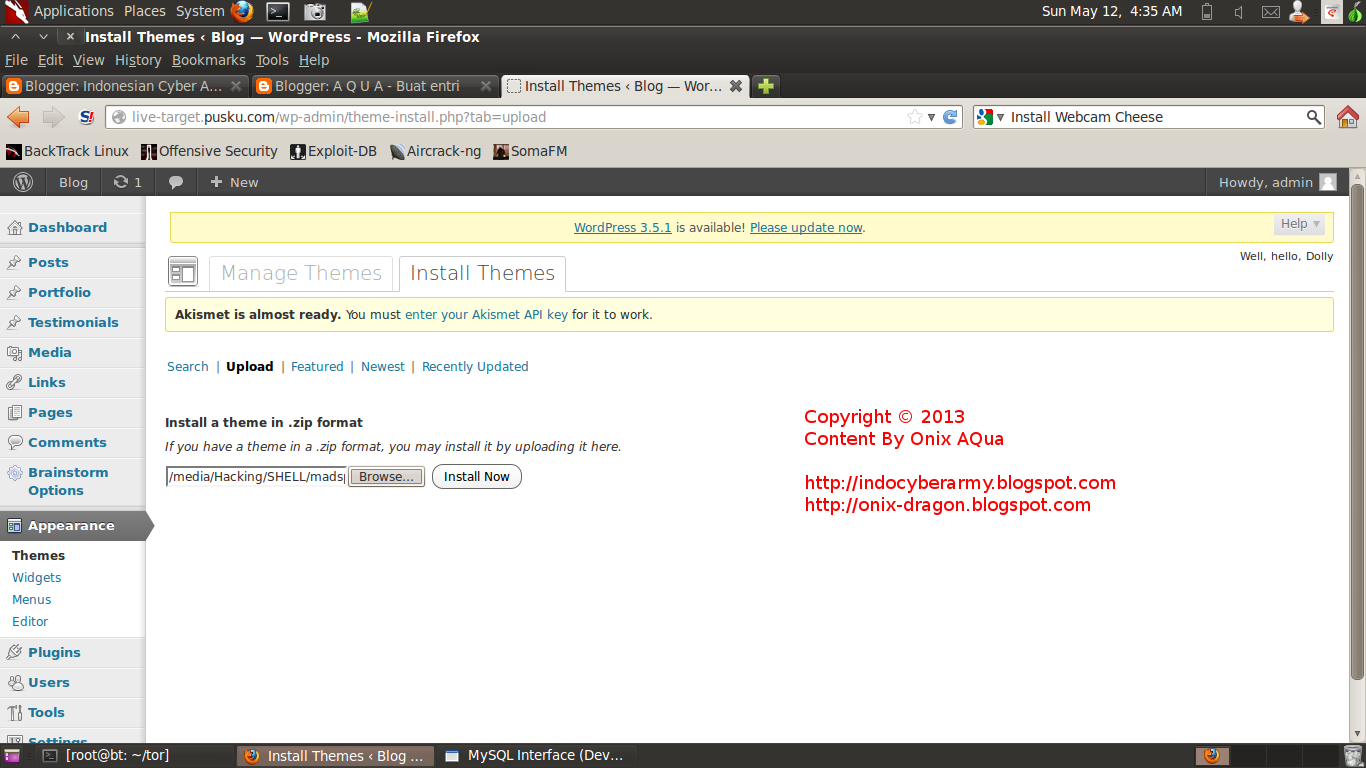Switch to Blogger Indonesian Cyber tab
Screen dimensions: 1366x768
click(124, 86)
